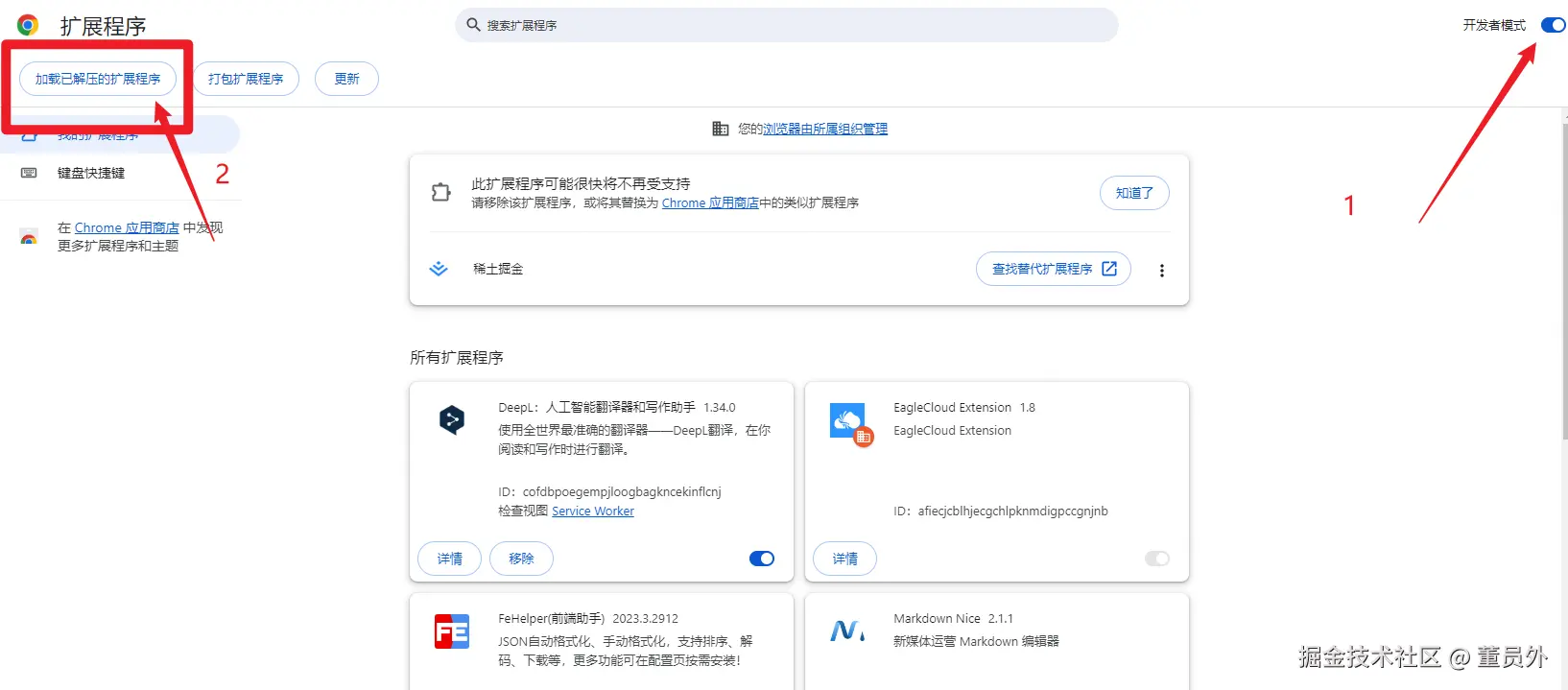Open three-dot menu for 稀土掘金

point(1162,271)
